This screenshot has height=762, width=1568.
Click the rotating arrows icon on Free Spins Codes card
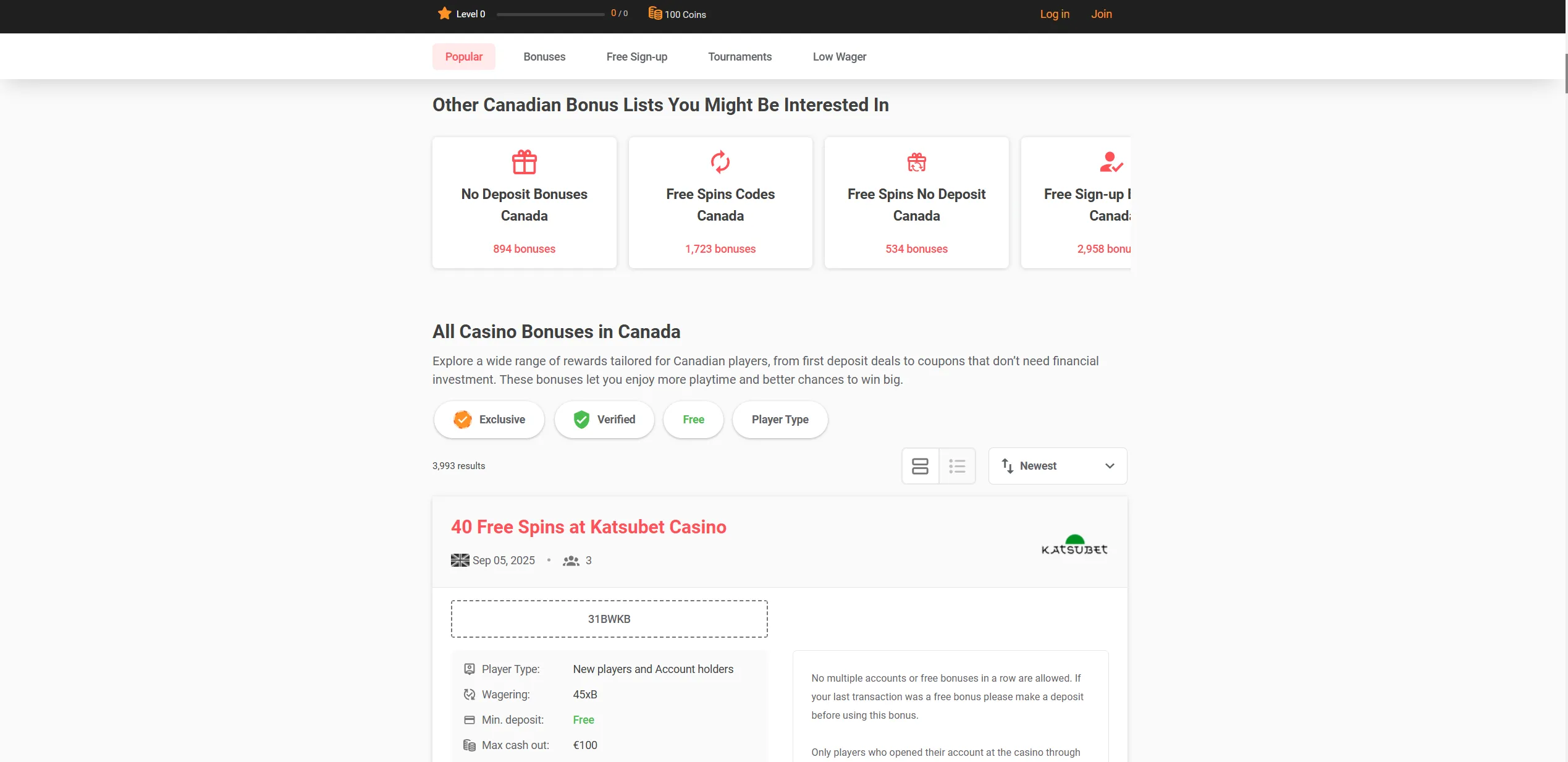point(720,162)
